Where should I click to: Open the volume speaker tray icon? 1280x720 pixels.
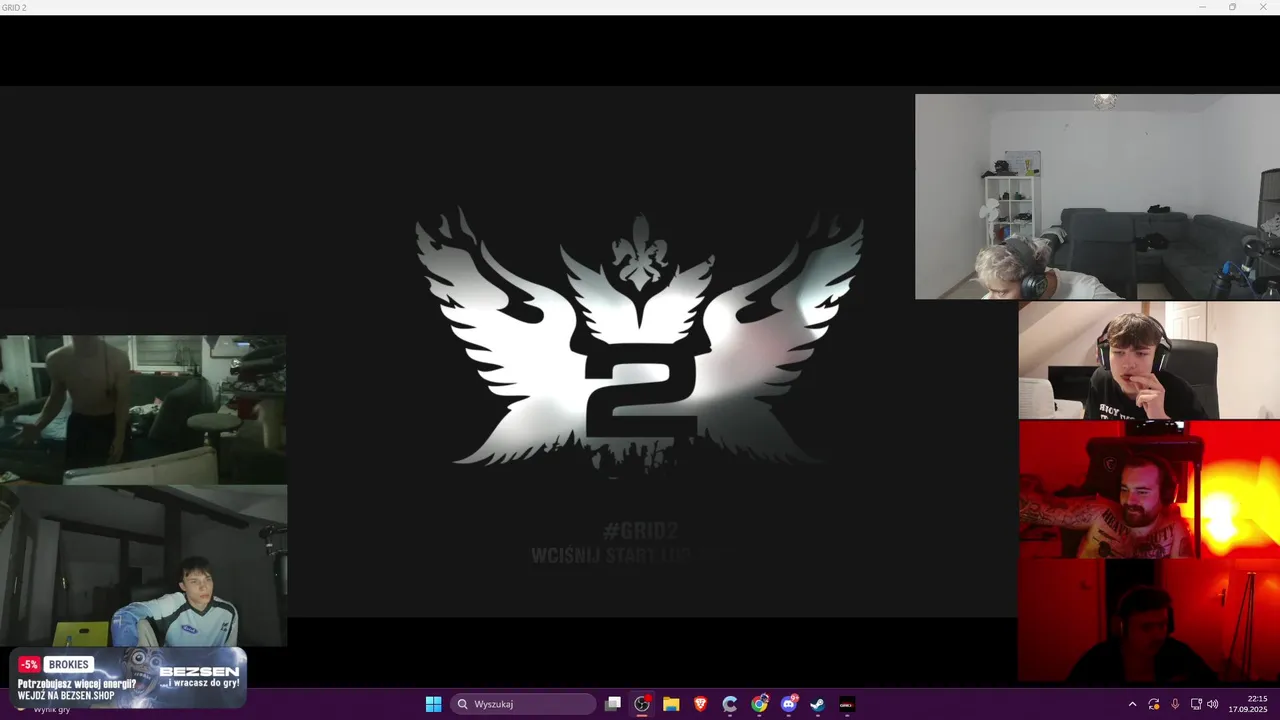[1213, 704]
